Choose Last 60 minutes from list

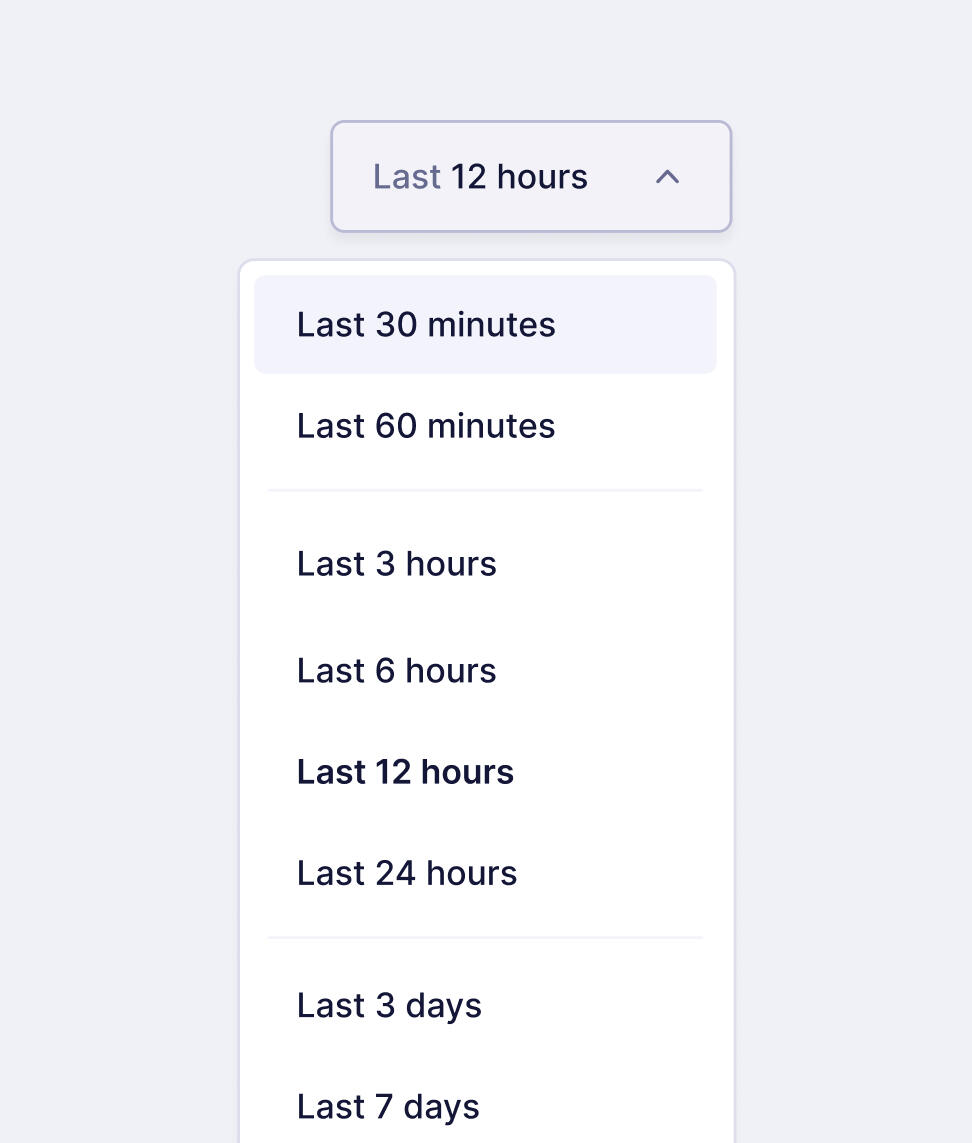pyautogui.click(x=485, y=426)
